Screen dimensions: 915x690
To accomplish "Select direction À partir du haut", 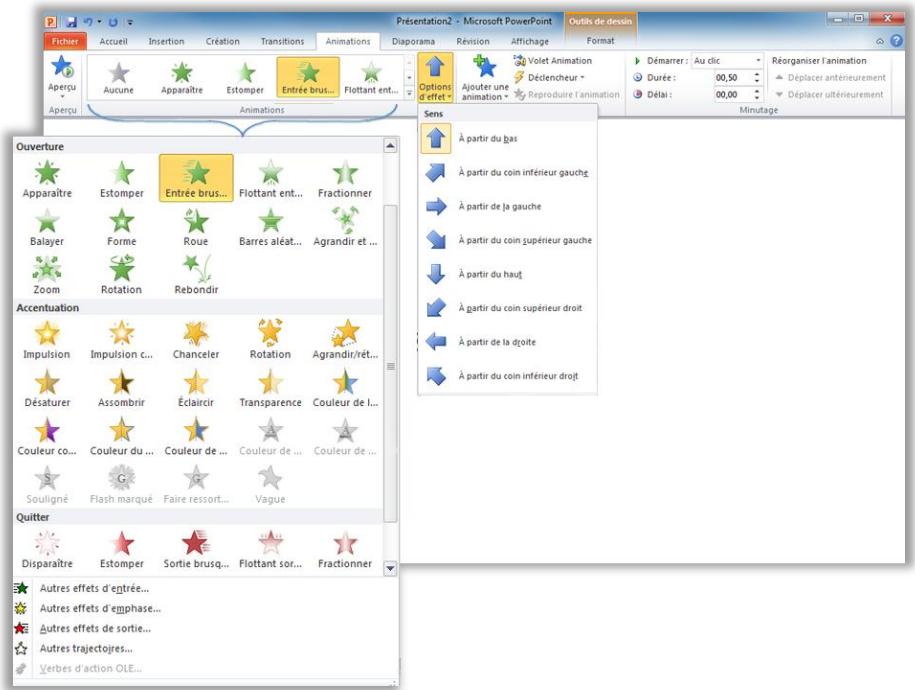I will pos(508,274).
